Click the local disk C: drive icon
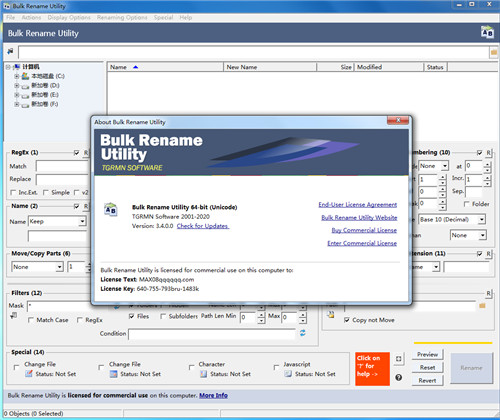 click(25, 76)
